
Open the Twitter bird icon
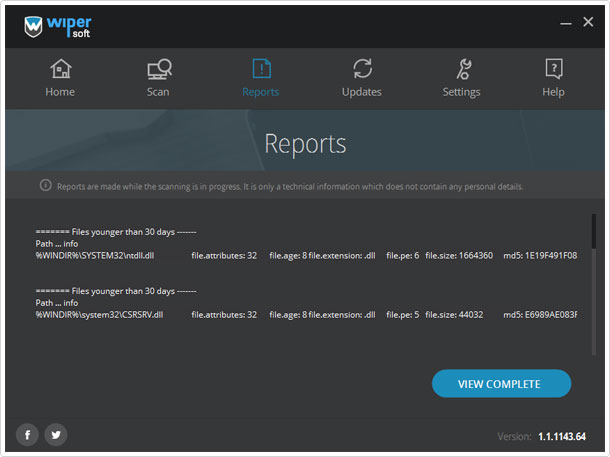point(56,434)
